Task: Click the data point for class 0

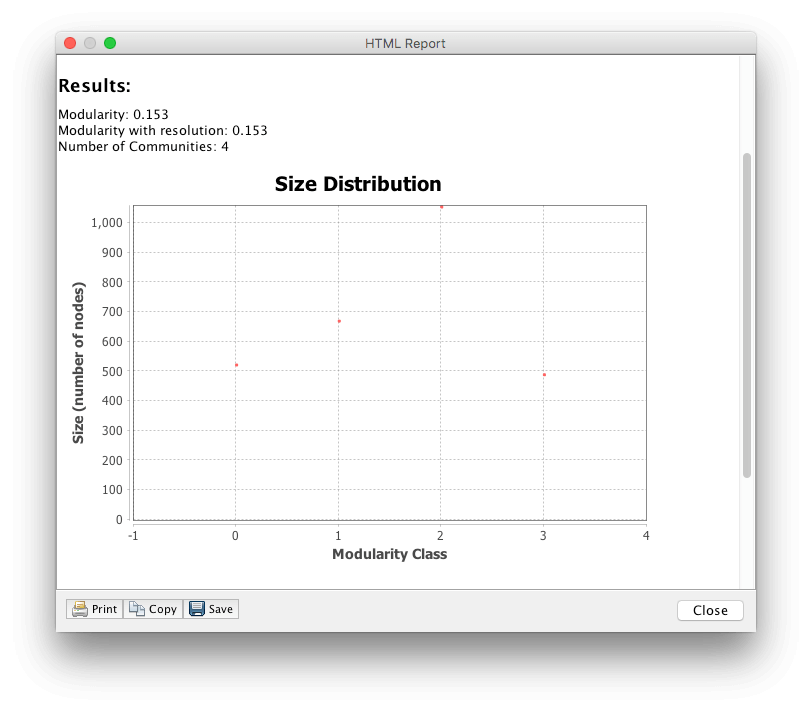Action: pyautogui.click(x=237, y=365)
